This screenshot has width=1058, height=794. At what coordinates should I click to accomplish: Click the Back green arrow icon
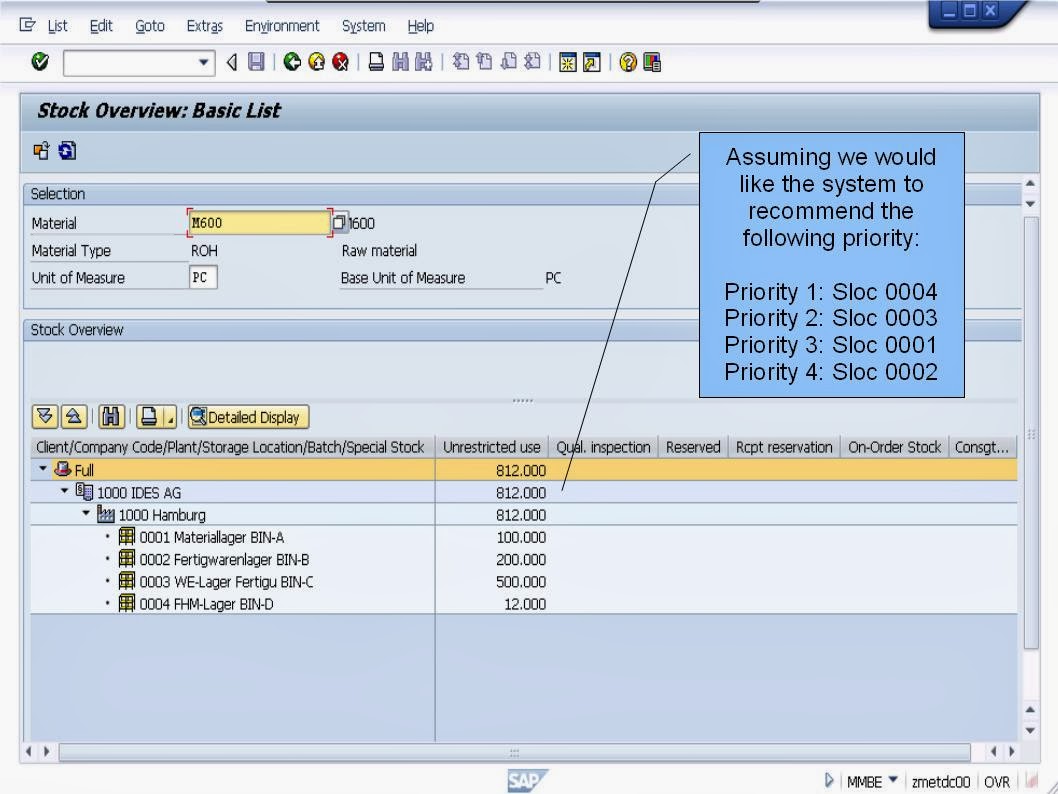(x=290, y=62)
